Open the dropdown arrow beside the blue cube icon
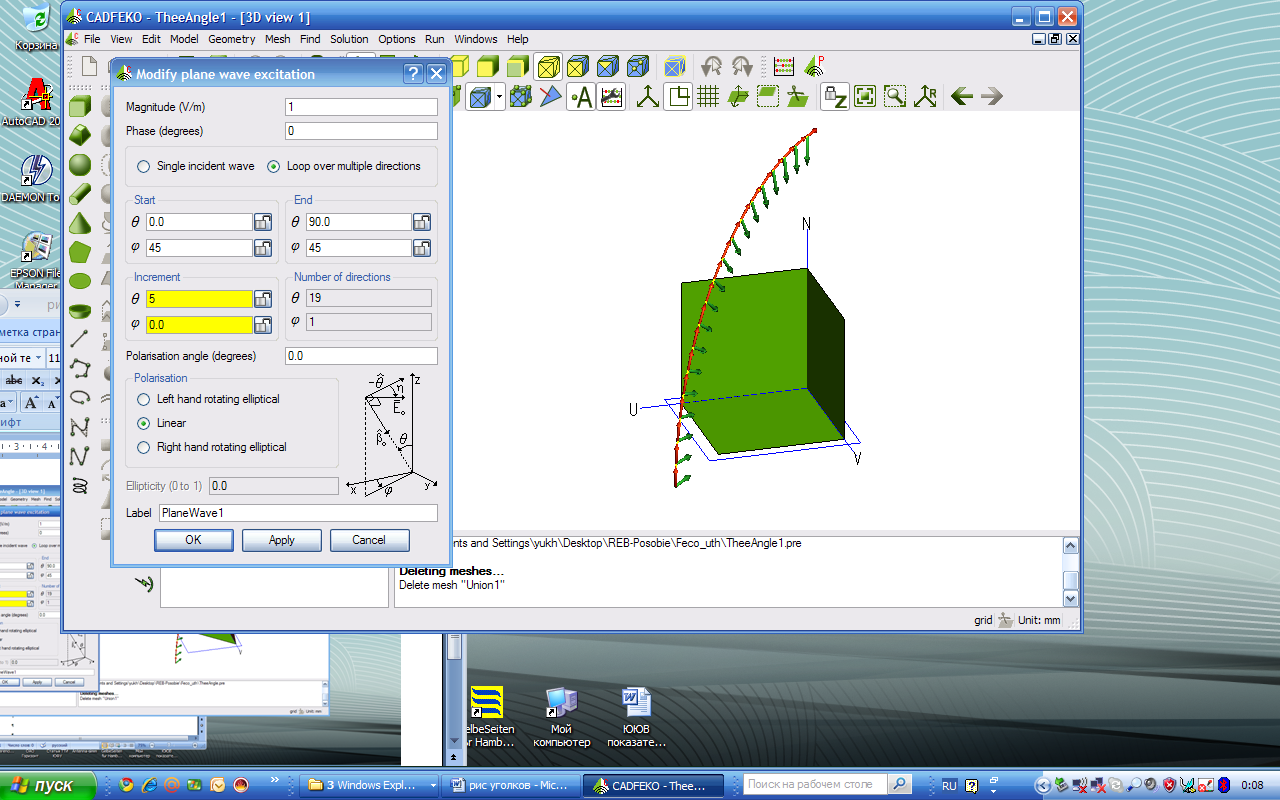Image resolution: width=1280 pixels, height=800 pixels. (500, 97)
